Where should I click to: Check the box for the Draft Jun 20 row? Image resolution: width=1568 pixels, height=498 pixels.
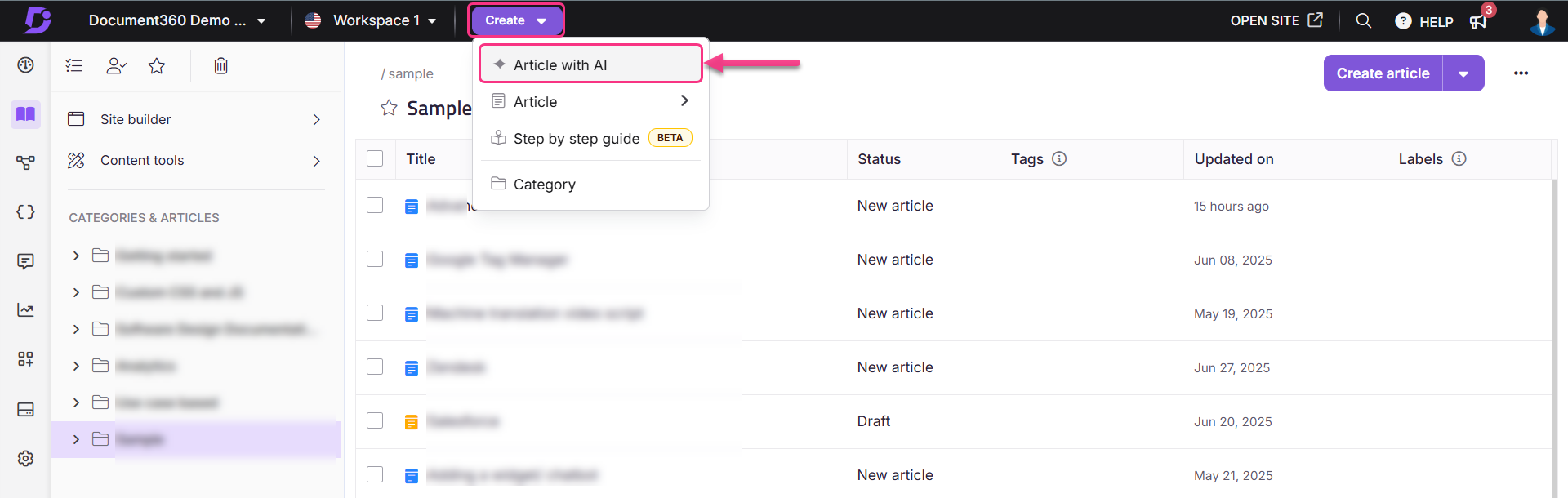coord(375,420)
